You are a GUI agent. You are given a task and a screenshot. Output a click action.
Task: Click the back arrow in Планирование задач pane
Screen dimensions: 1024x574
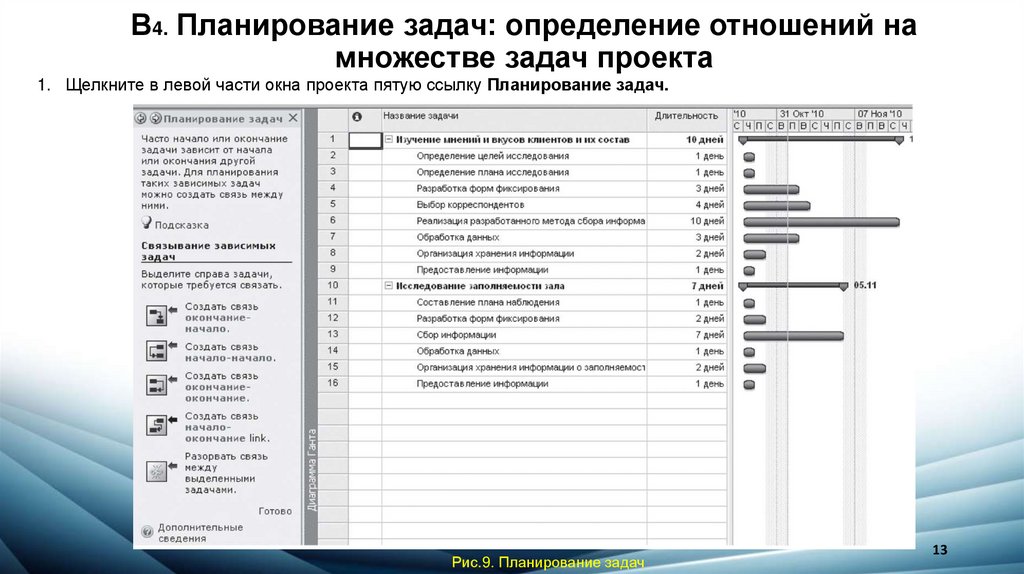pyautogui.click(x=140, y=119)
